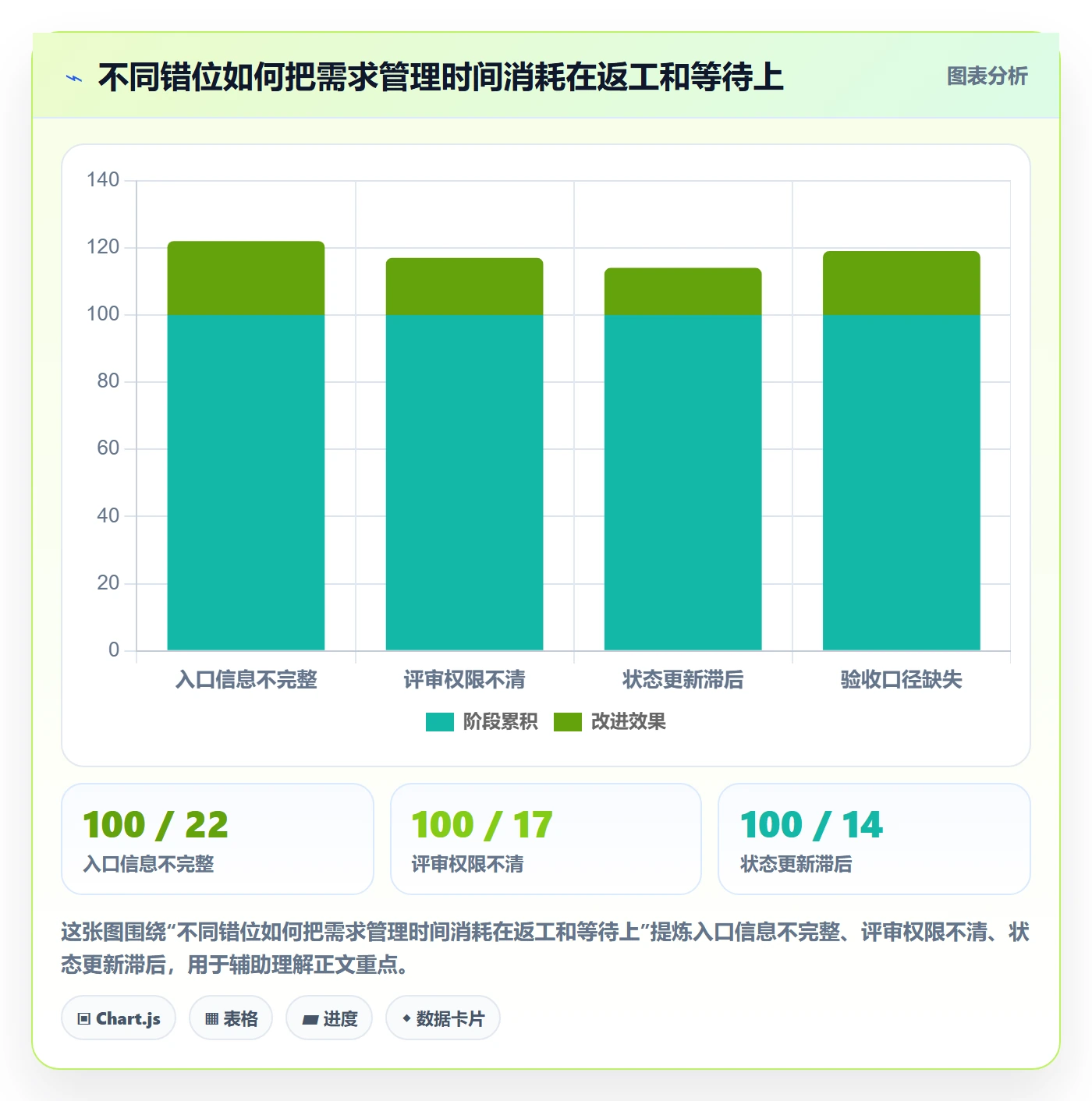Image resolution: width=1092 pixels, height=1101 pixels.
Task: Click the 状态更新滞后 x-axis label
Action: tap(682, 680)
